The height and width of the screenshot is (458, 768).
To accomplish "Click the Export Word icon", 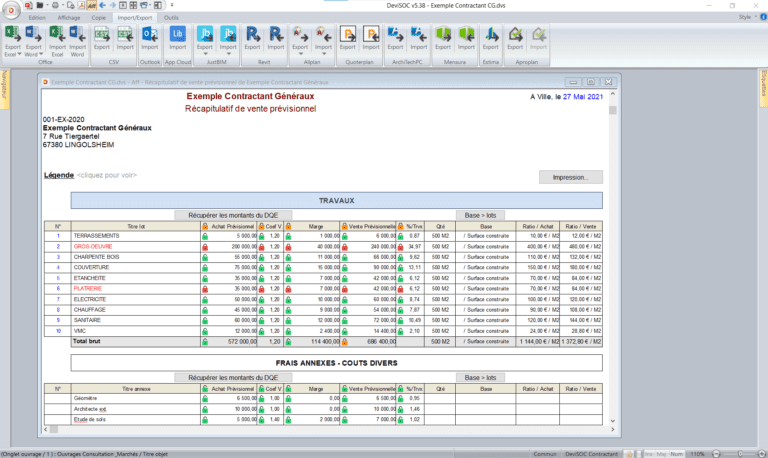I will 33,35.
